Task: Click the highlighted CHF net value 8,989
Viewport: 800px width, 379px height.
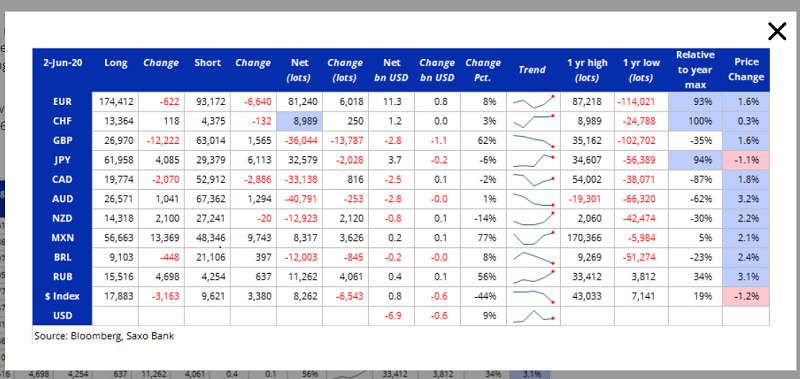Action: [299, 121]
